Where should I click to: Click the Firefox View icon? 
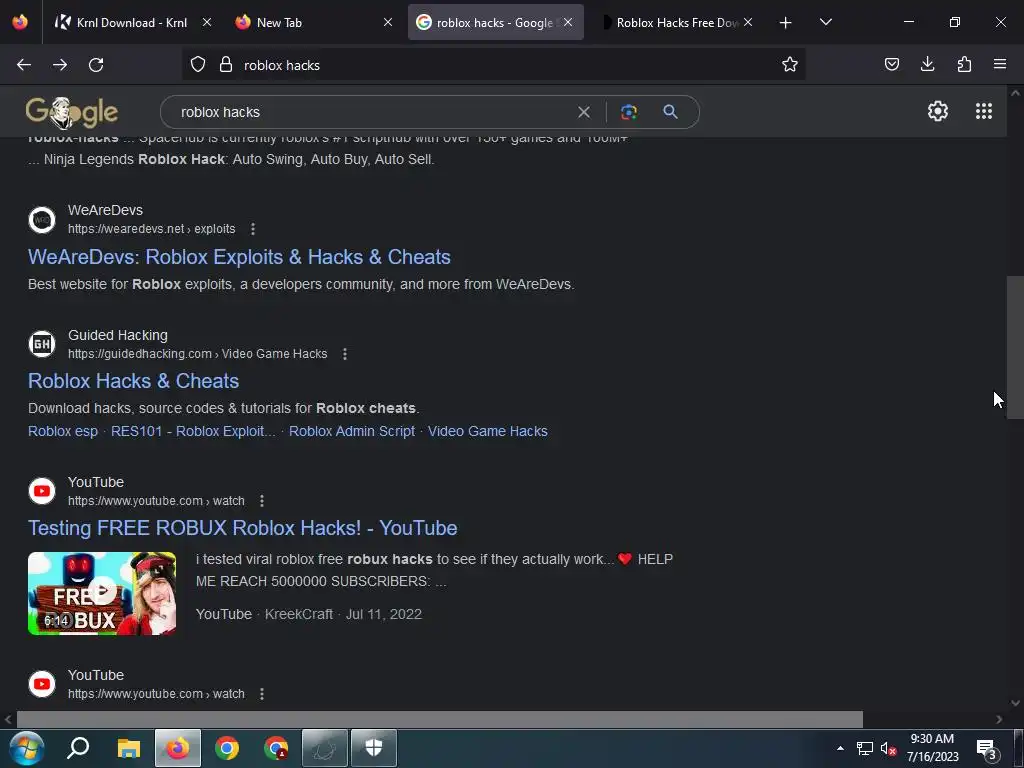pos(20,22)
